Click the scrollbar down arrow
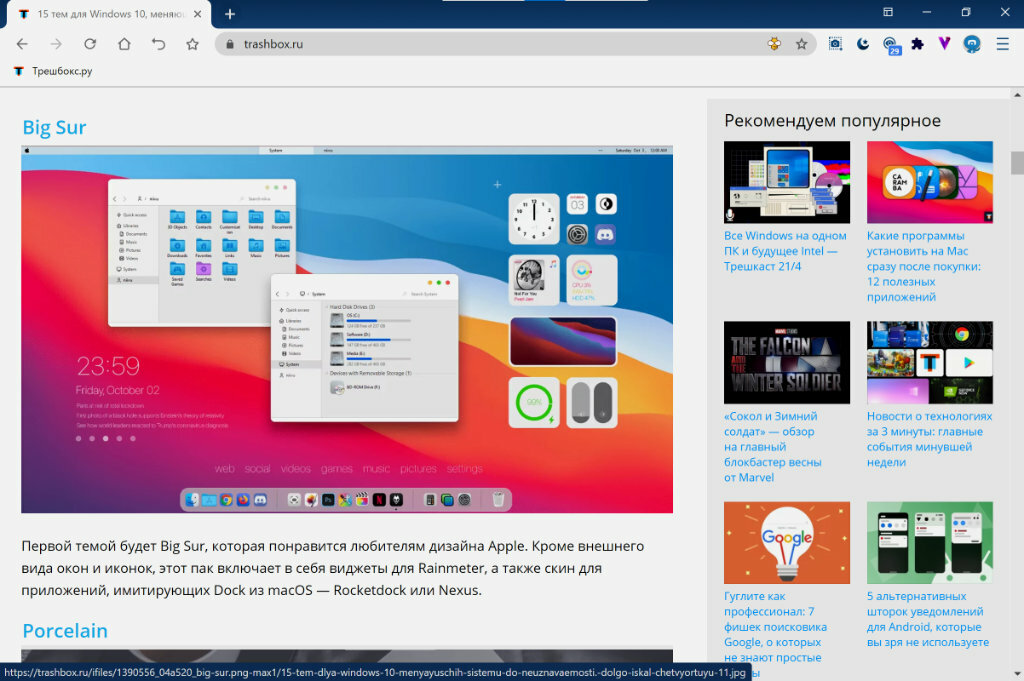 tap(1017, 673)
